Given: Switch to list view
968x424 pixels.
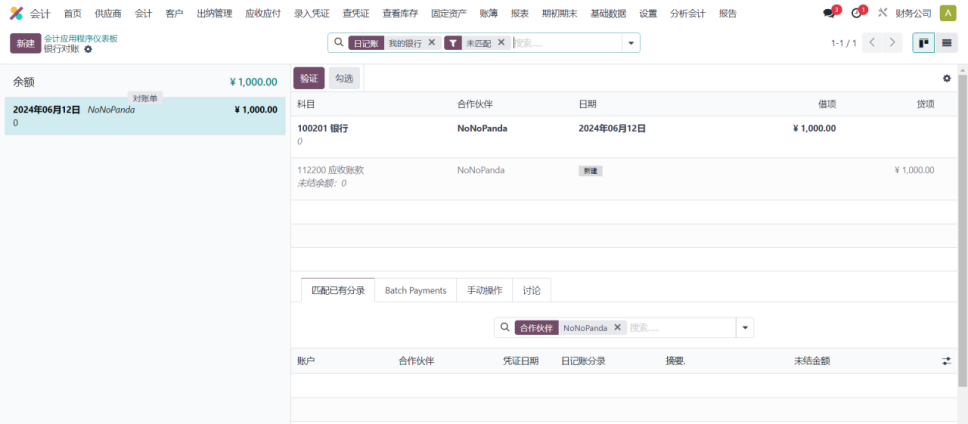Looking at the screenshot, I should pos(946,43).
